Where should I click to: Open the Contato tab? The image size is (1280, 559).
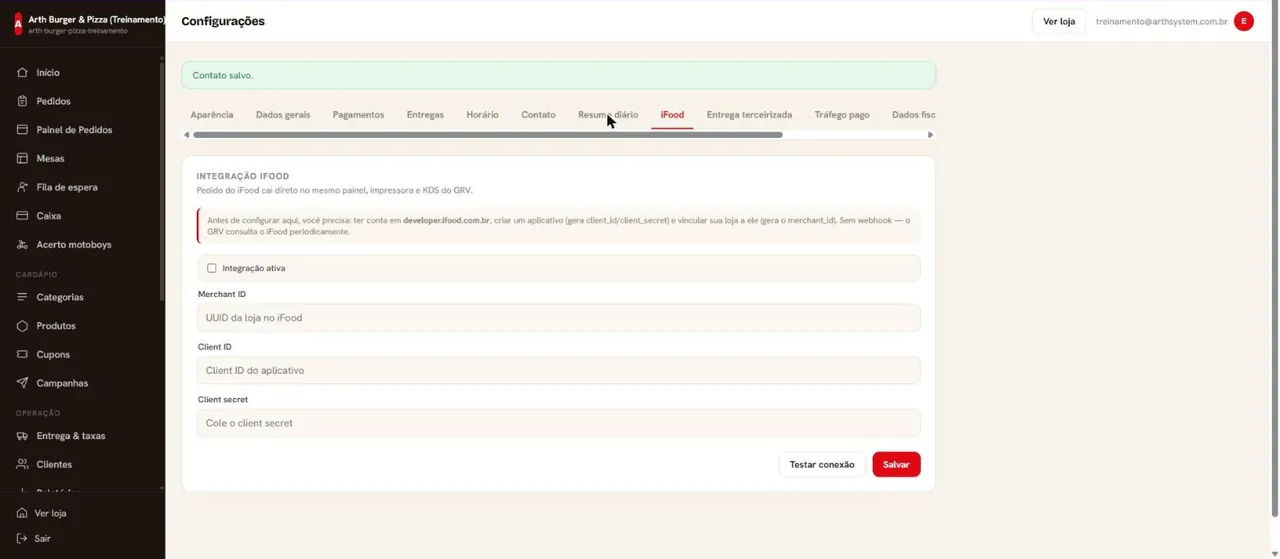click(538, 115)
